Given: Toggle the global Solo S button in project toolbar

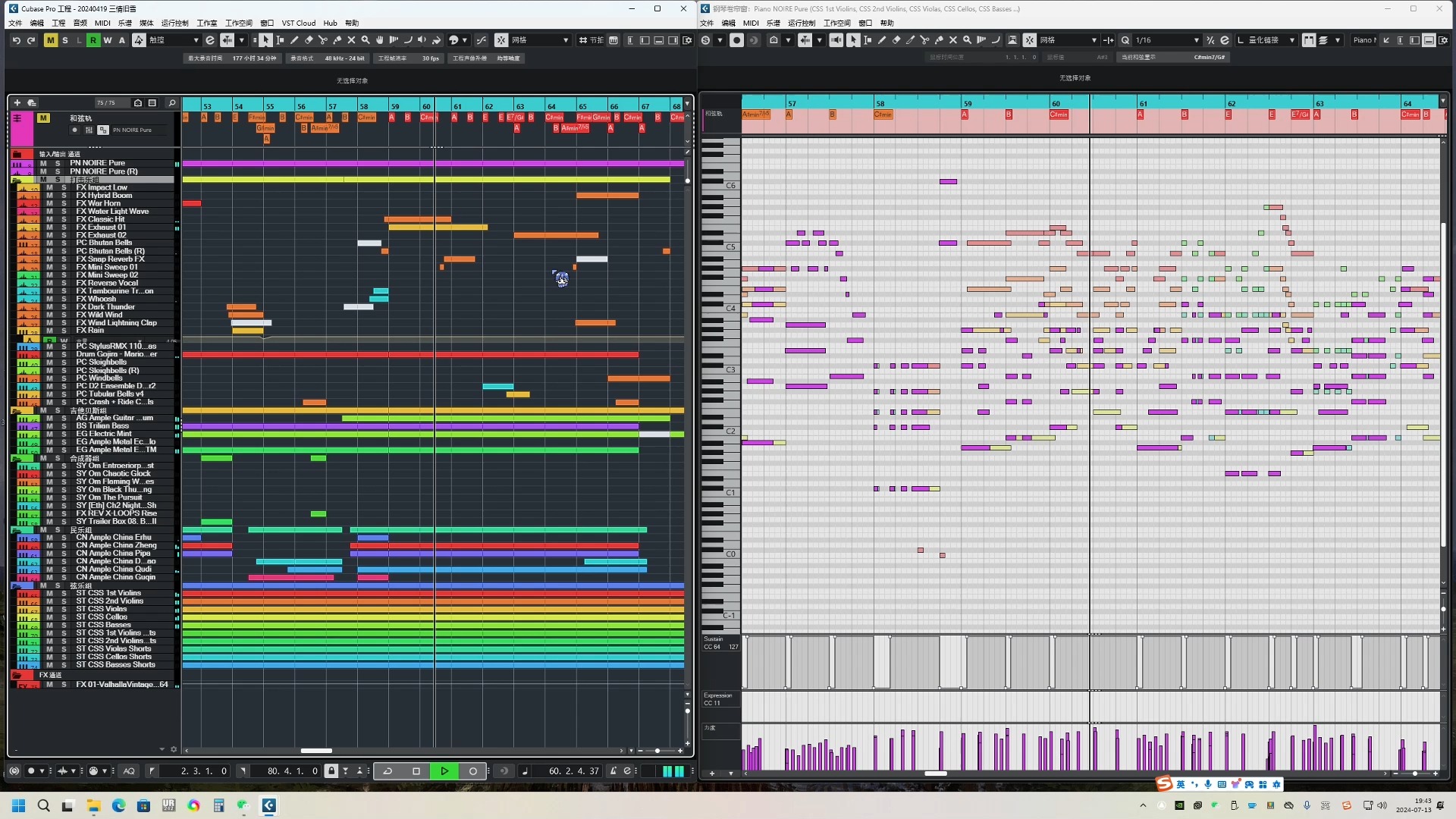Looking at the screenshot, I should pyautogui.click(x=65, y=40).
